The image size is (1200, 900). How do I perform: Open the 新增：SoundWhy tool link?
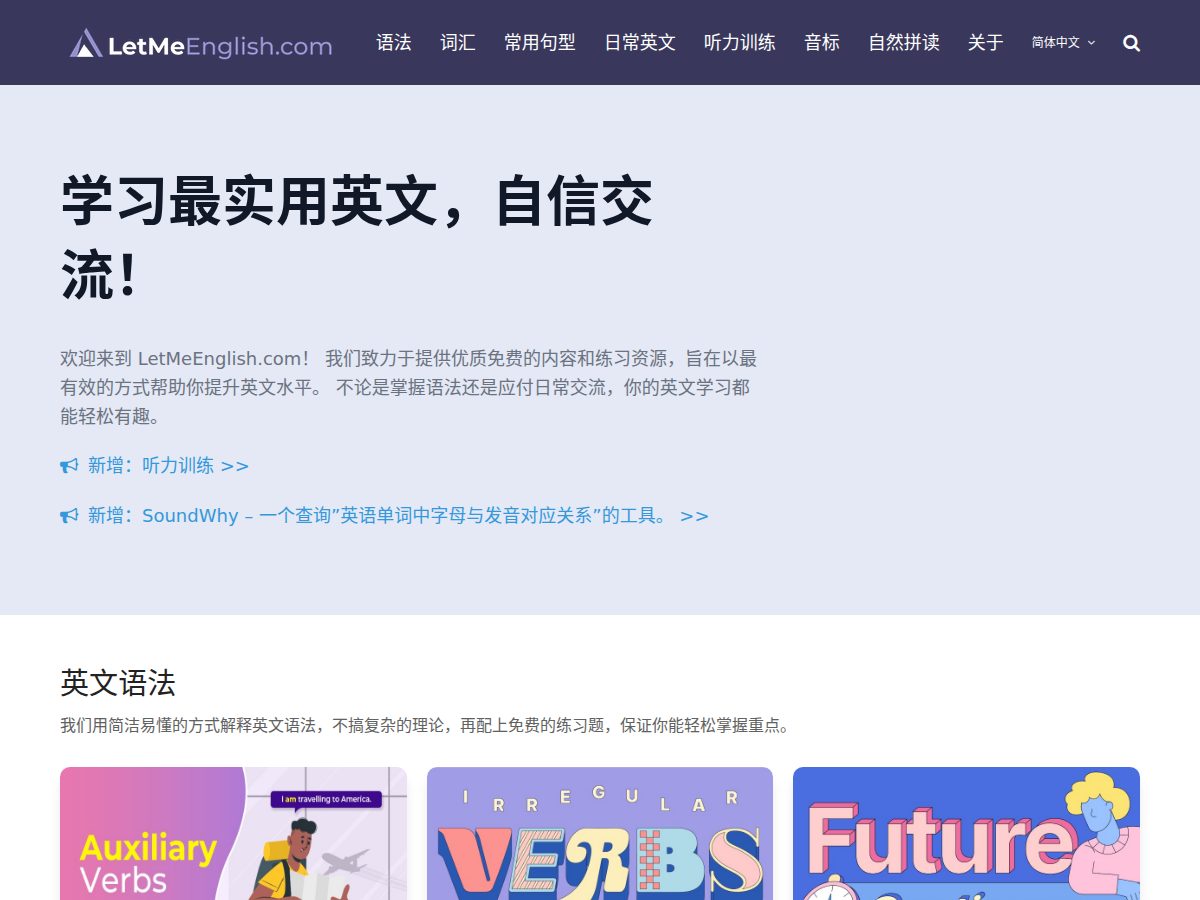click(x=398, y=516)
